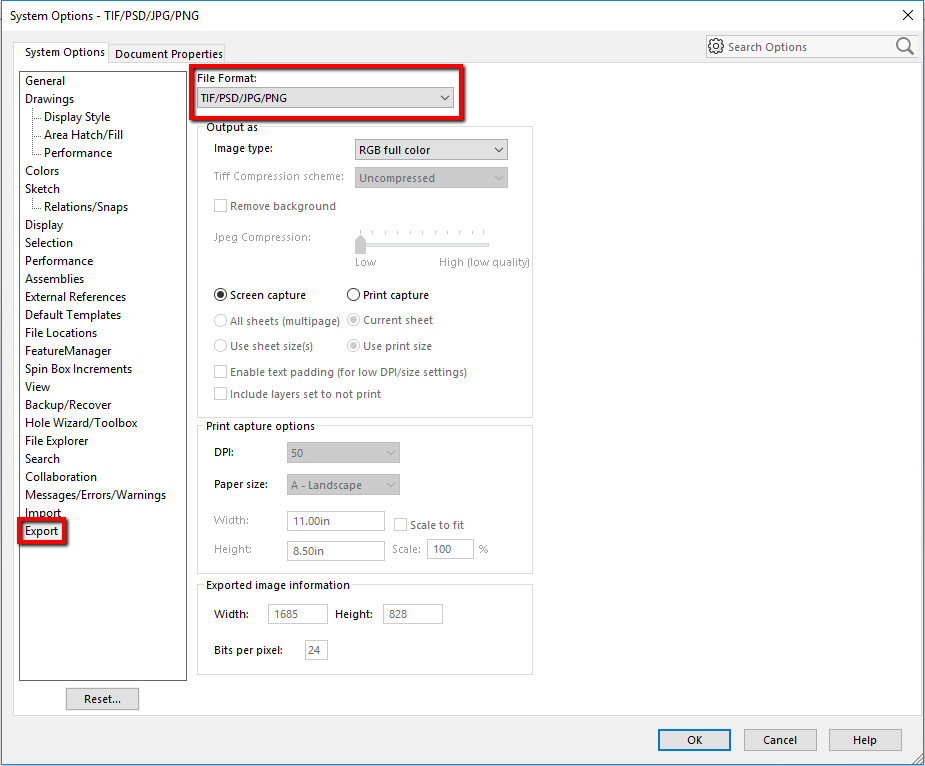Click the Scale percent field
The width and height of the screenshot is (925, 766).
point(450,549)
